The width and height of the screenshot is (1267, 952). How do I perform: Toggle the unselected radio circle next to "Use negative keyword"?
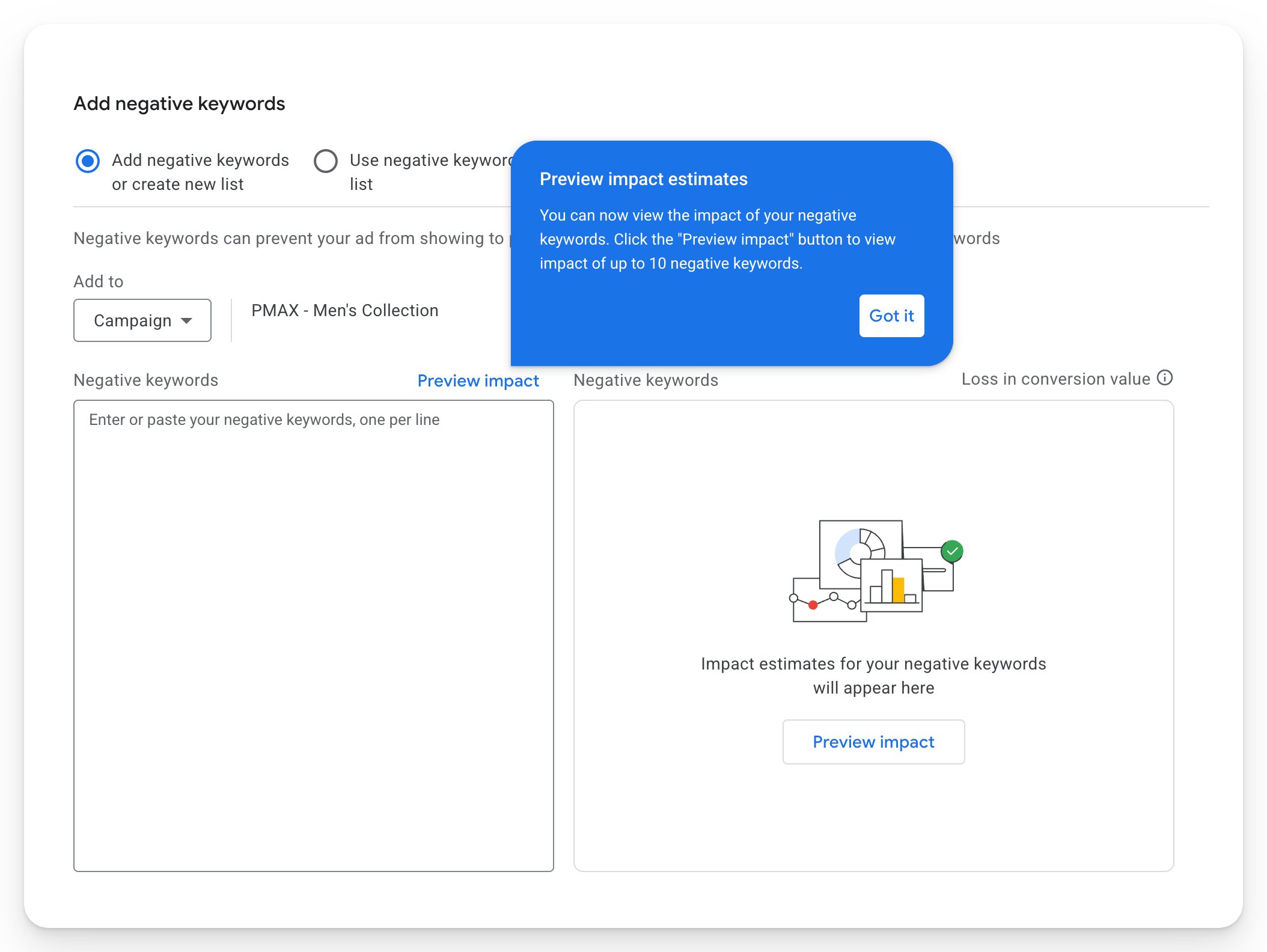326,161
